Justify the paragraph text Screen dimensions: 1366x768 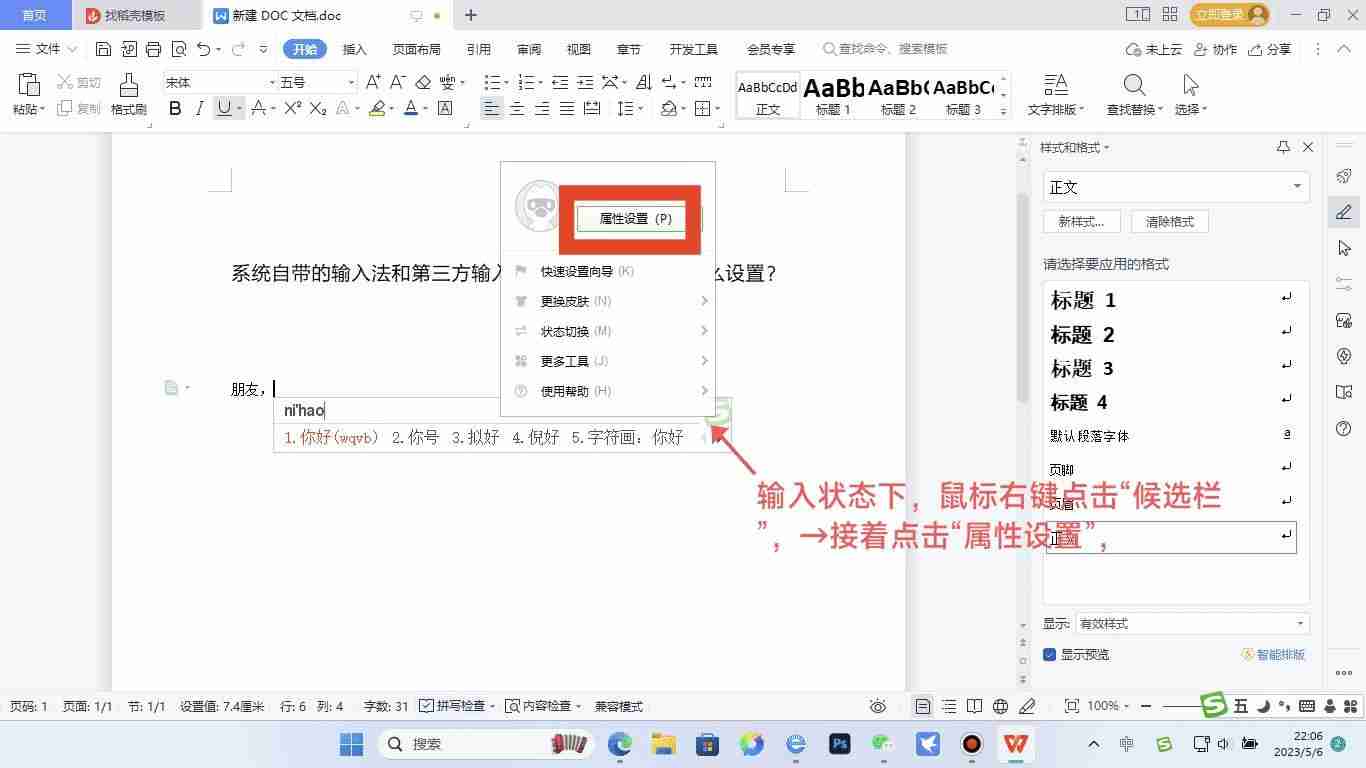click(567, 108)
